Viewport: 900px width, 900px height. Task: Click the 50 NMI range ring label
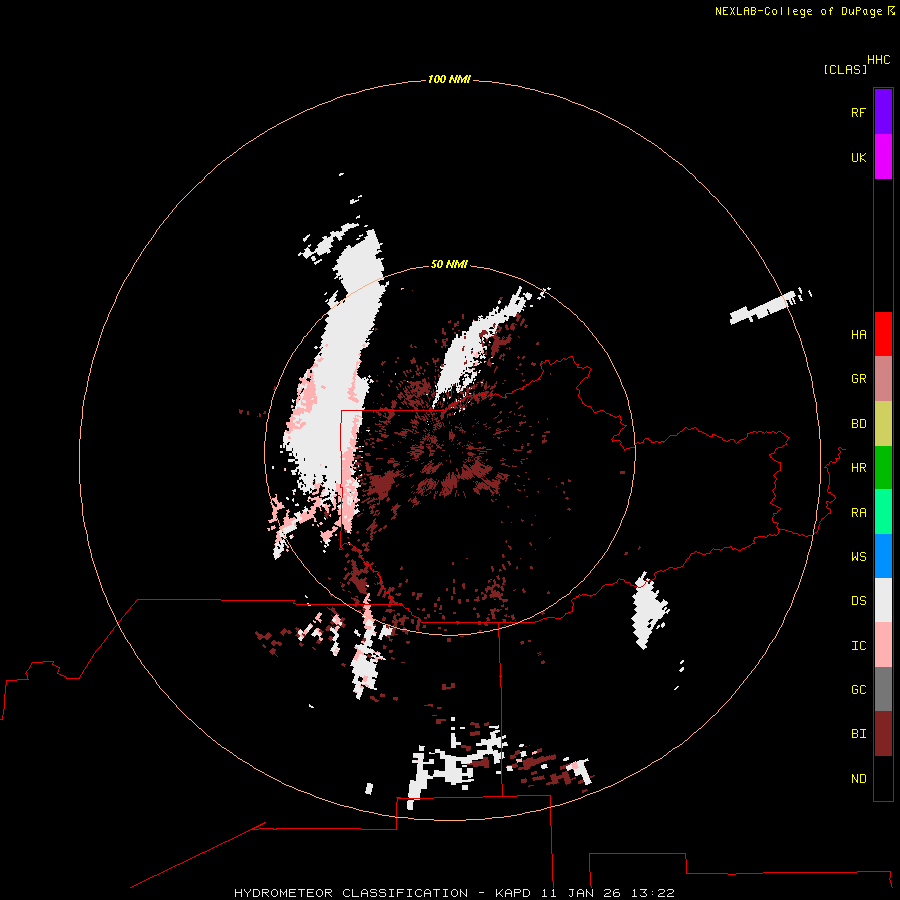tap(449, 264)
